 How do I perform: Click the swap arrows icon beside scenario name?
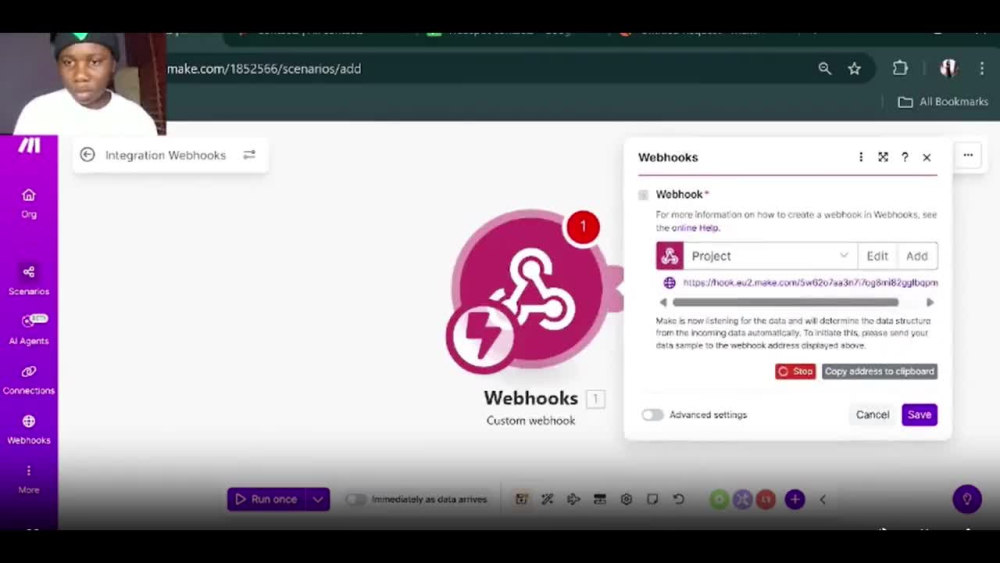pos(249,155)
